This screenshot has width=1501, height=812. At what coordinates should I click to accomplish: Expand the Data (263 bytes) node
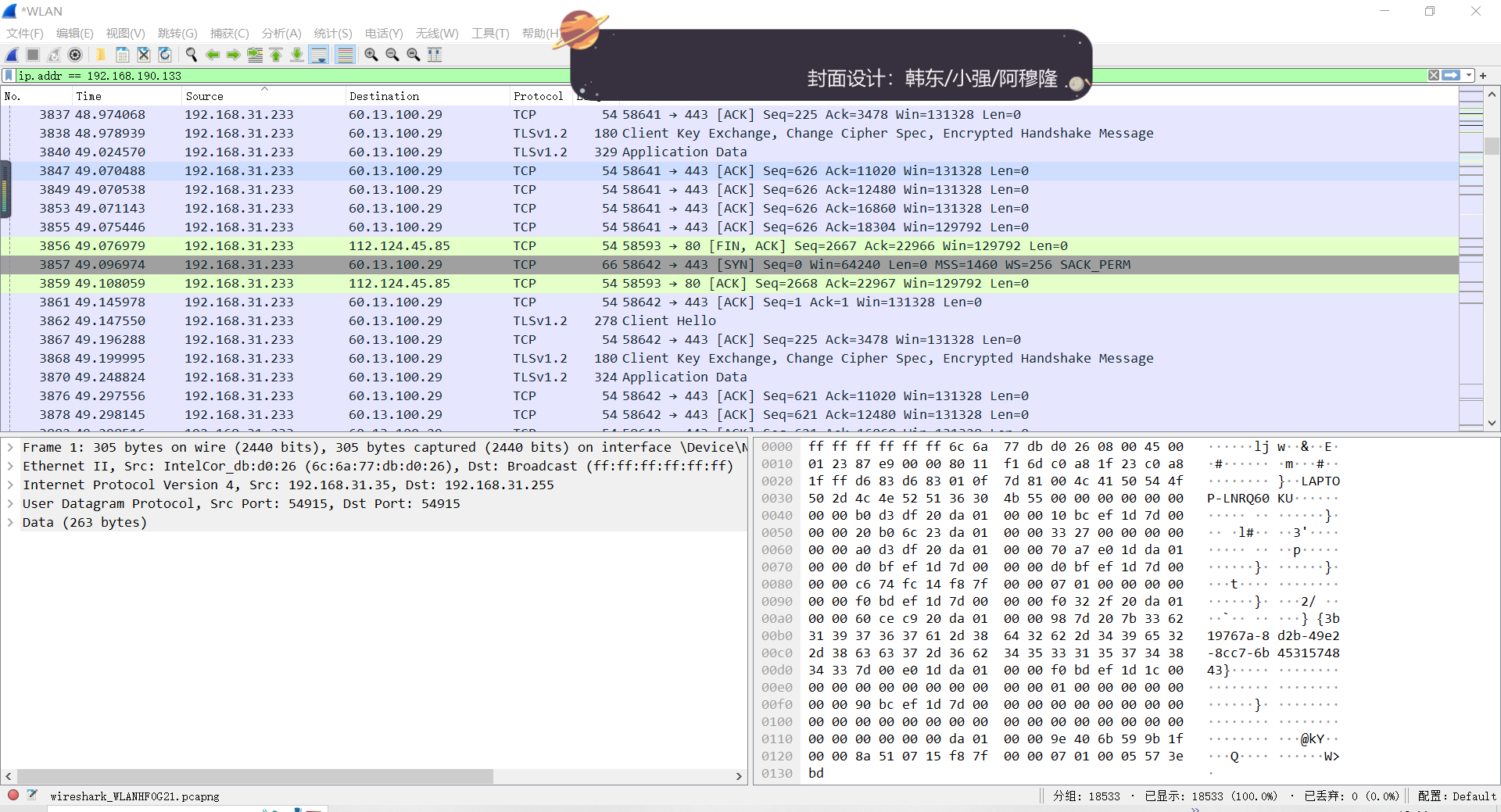10,523
